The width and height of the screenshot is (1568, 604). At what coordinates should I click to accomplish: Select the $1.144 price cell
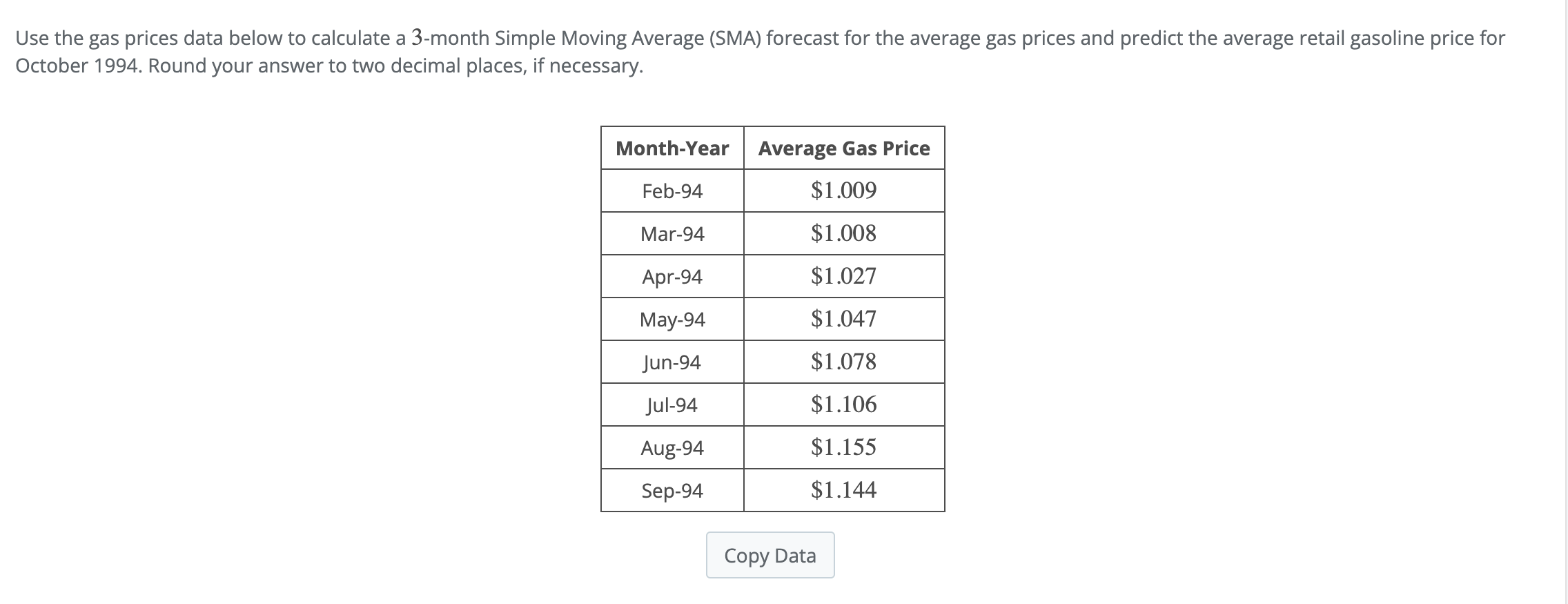[x=843, y=490]
